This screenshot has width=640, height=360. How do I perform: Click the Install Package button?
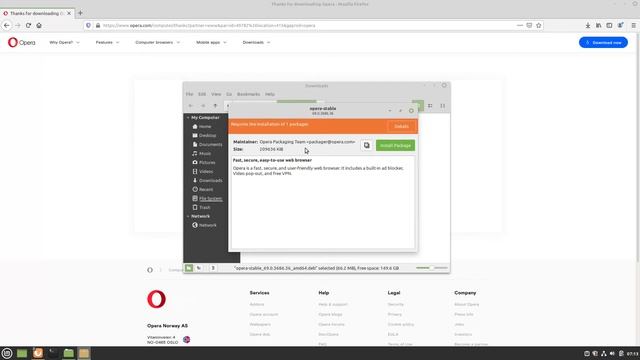click(395, 145)
